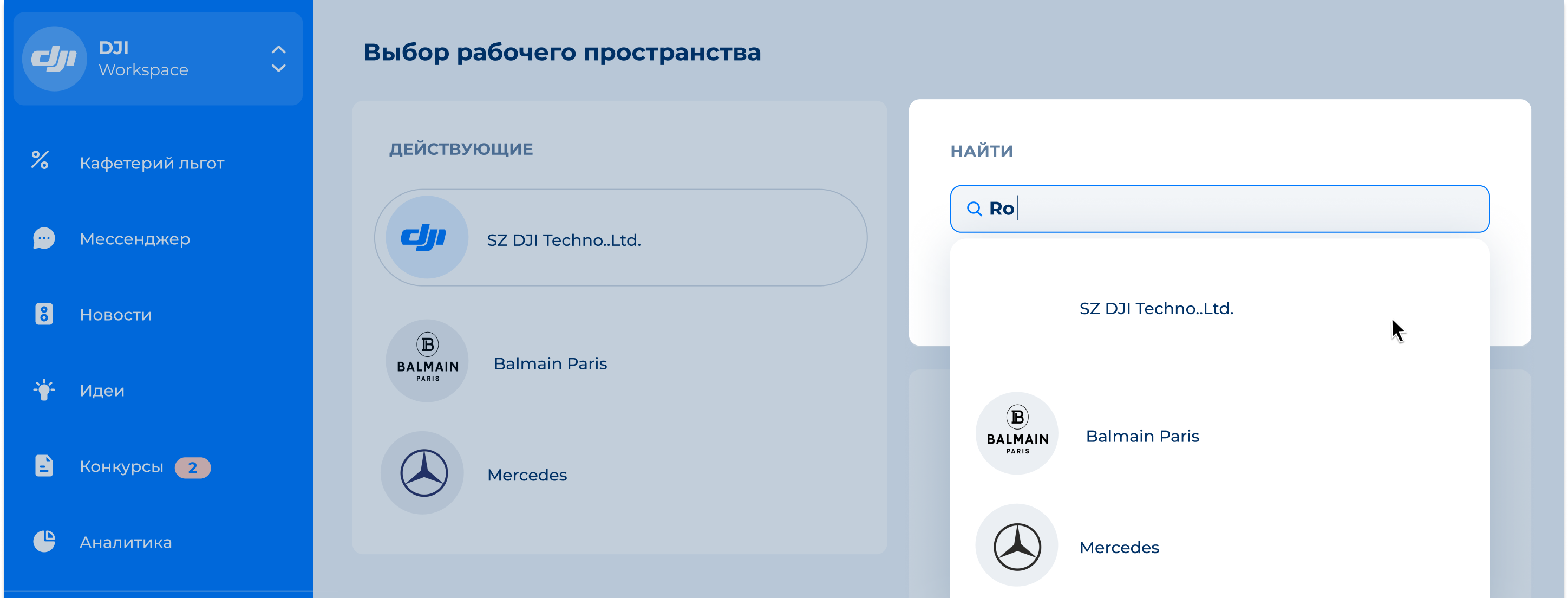The width and height of the screenshot is (1568, 598).
Task: Open Мессенджер from the sidebar menu
Action: tap(134, 239)
